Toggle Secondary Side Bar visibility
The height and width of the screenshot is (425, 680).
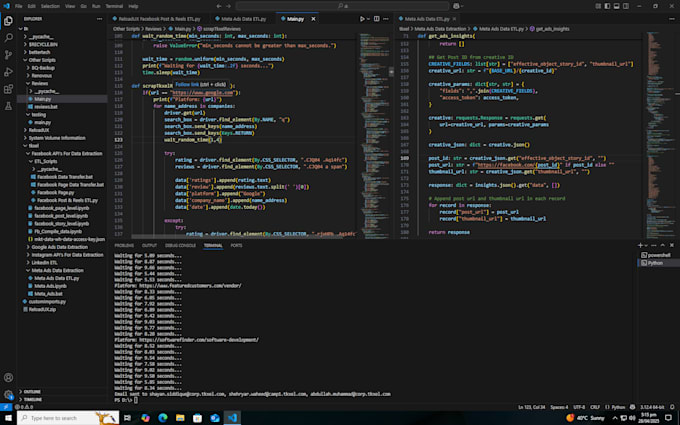tap(626, 6)
